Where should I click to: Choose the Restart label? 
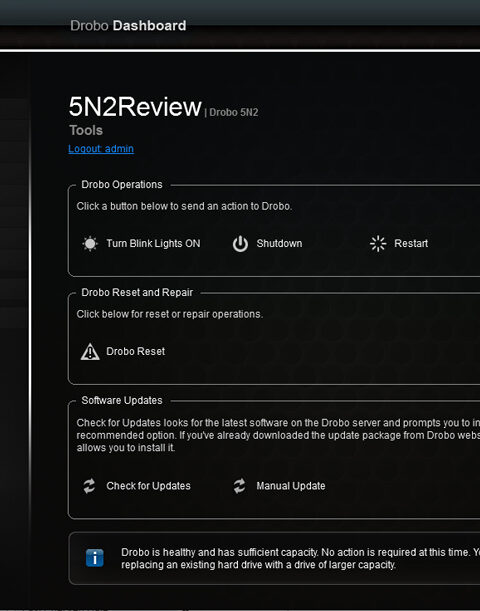(x=411, y=244)
